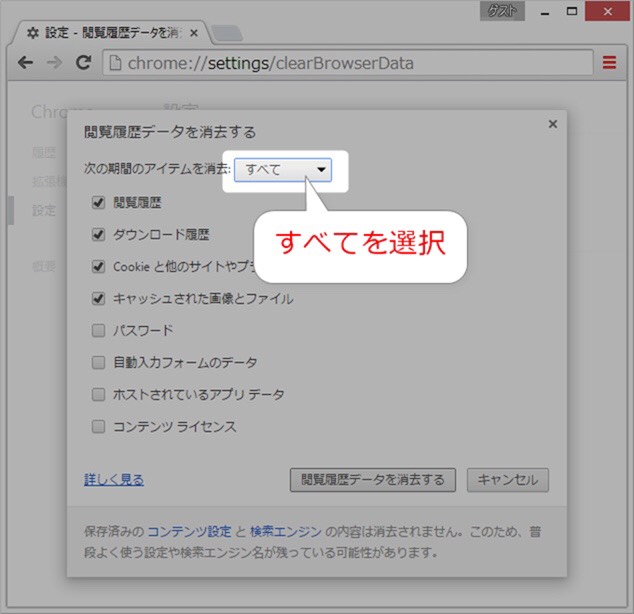This screenshot has width=634, height=614.
Task: Open the コンテンツ設定 link
Action: coord(189,531)
